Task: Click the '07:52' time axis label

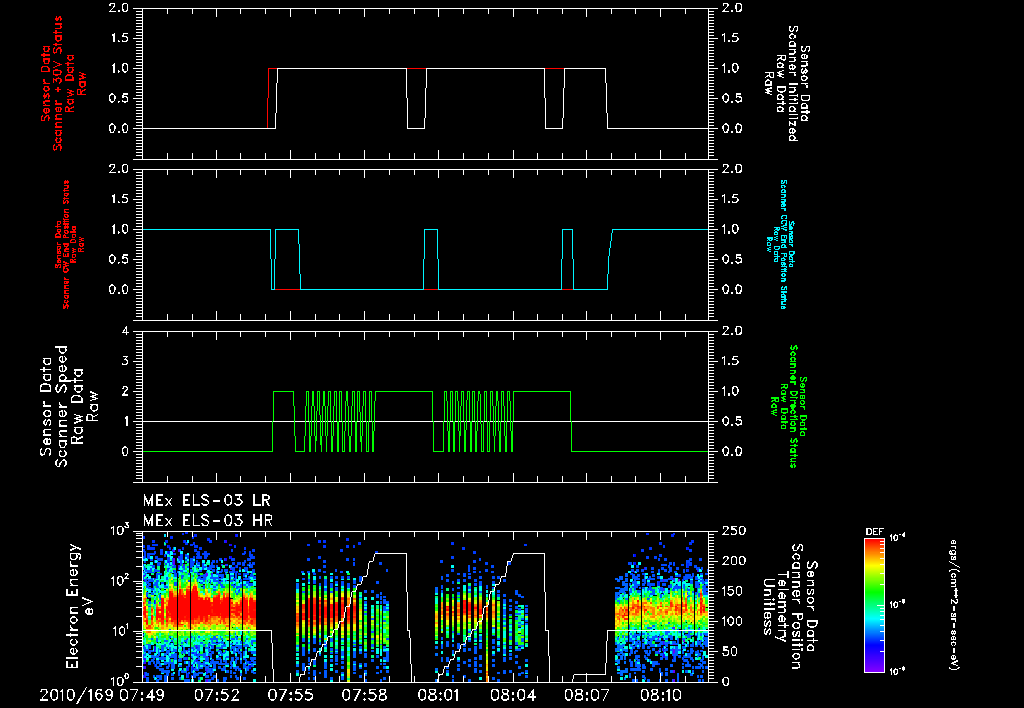Action: (217, 695)
